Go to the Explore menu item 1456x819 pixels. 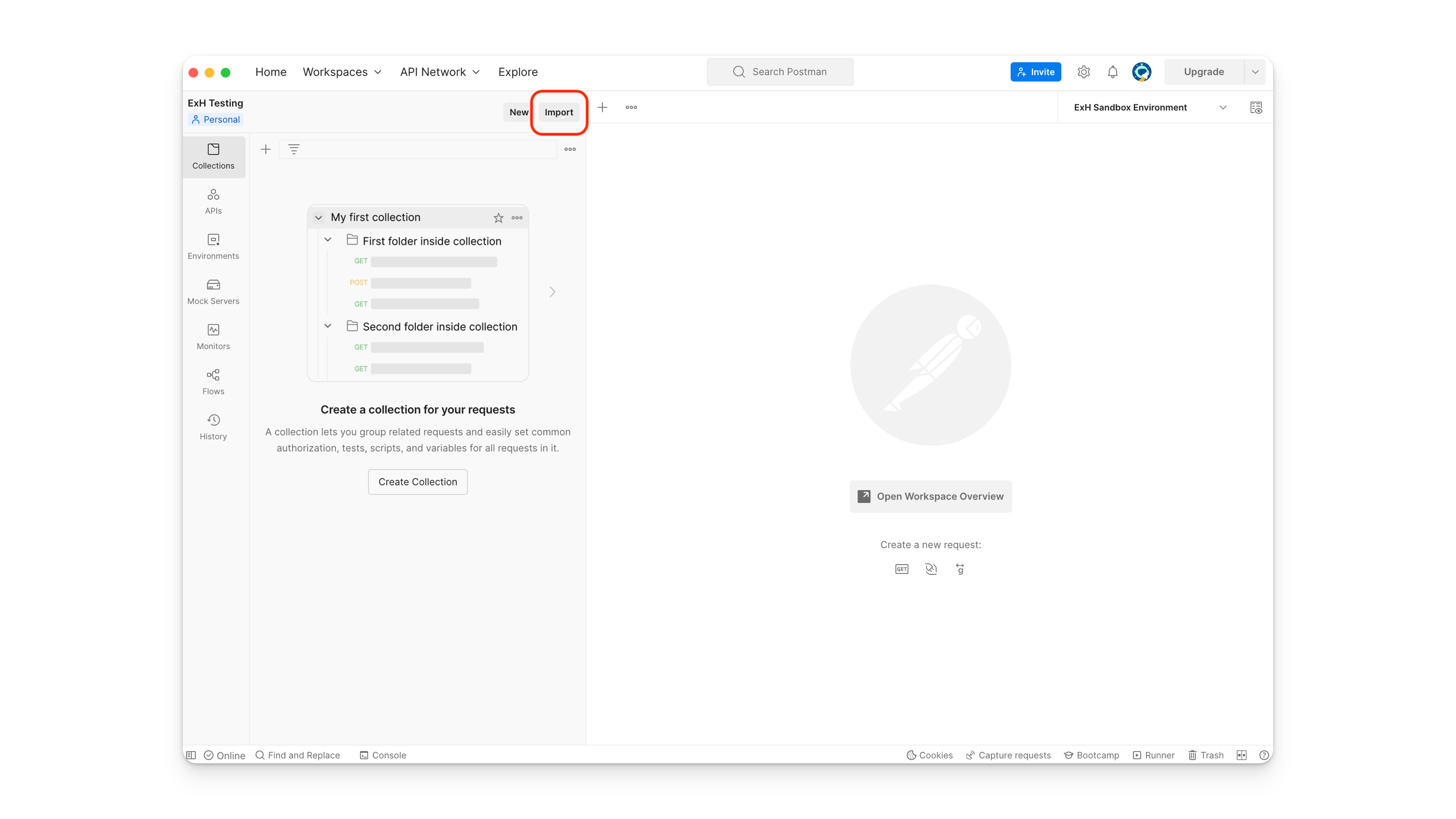tap(518, 72)
